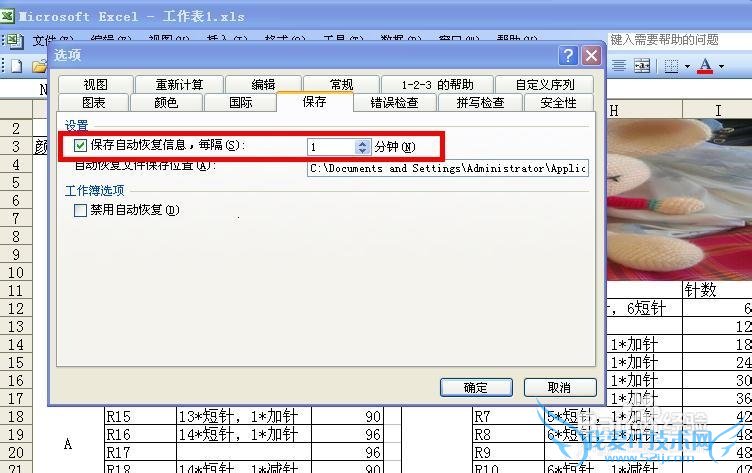Open the 编辑 tab
The image size is (752, 473).
click(263, 84)
